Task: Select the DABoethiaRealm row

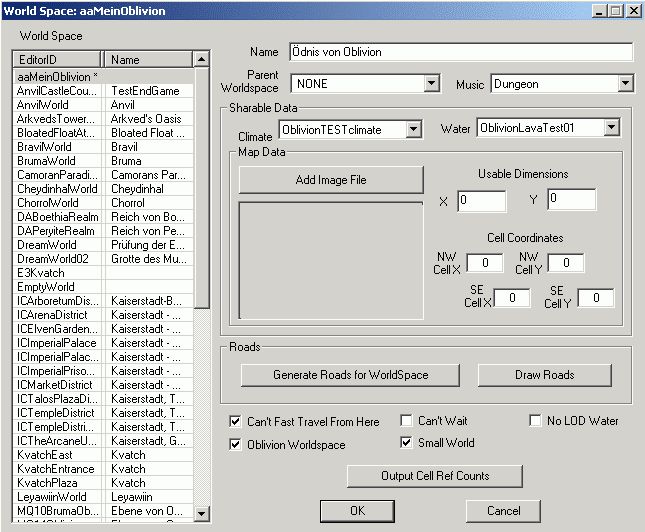Action: click(x=104, y=217)
